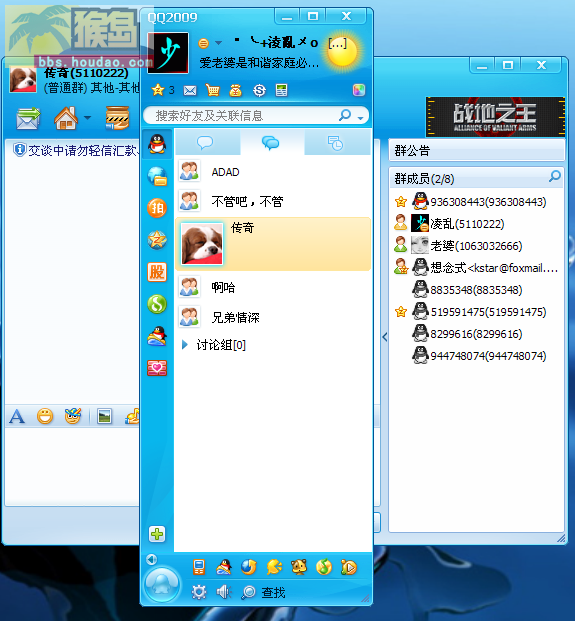Select member 936308443(936308443)

click(x=477, y=202)
